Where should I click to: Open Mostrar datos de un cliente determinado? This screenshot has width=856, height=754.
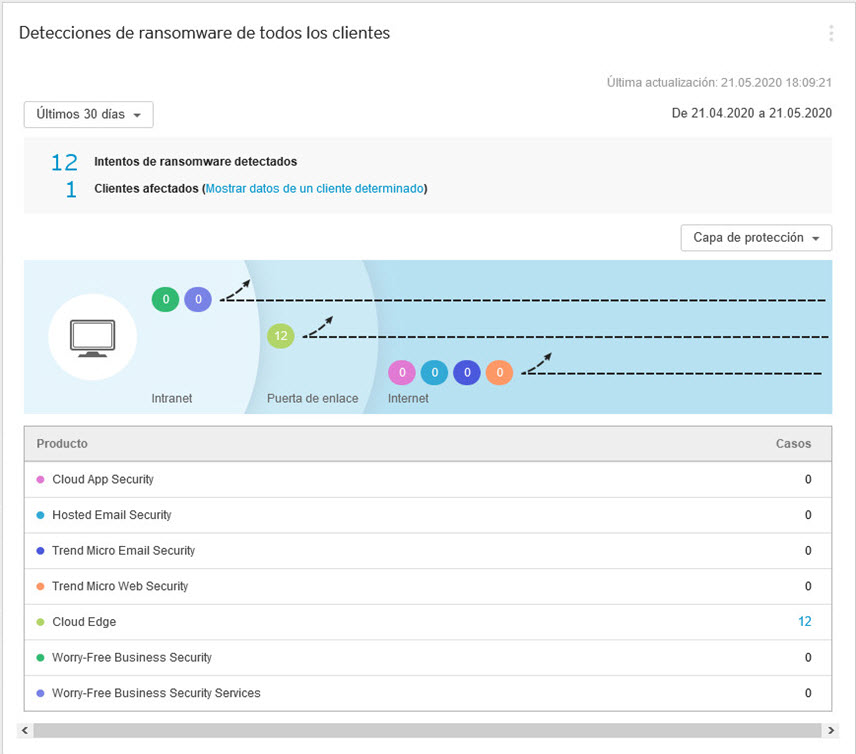pos(314,188)
